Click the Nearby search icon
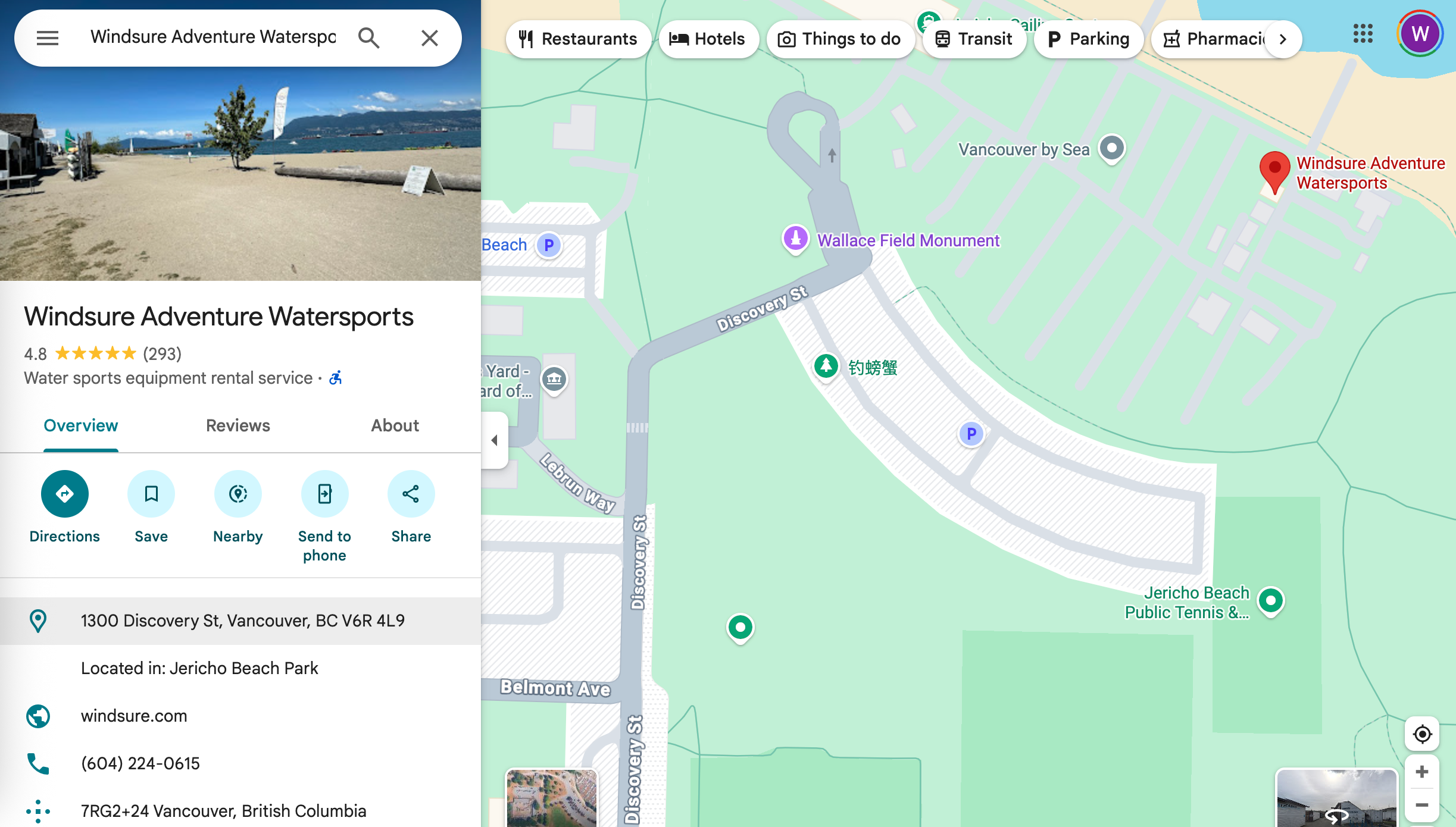This screenshot has height=827, width=1456. [x=238, y=494]
